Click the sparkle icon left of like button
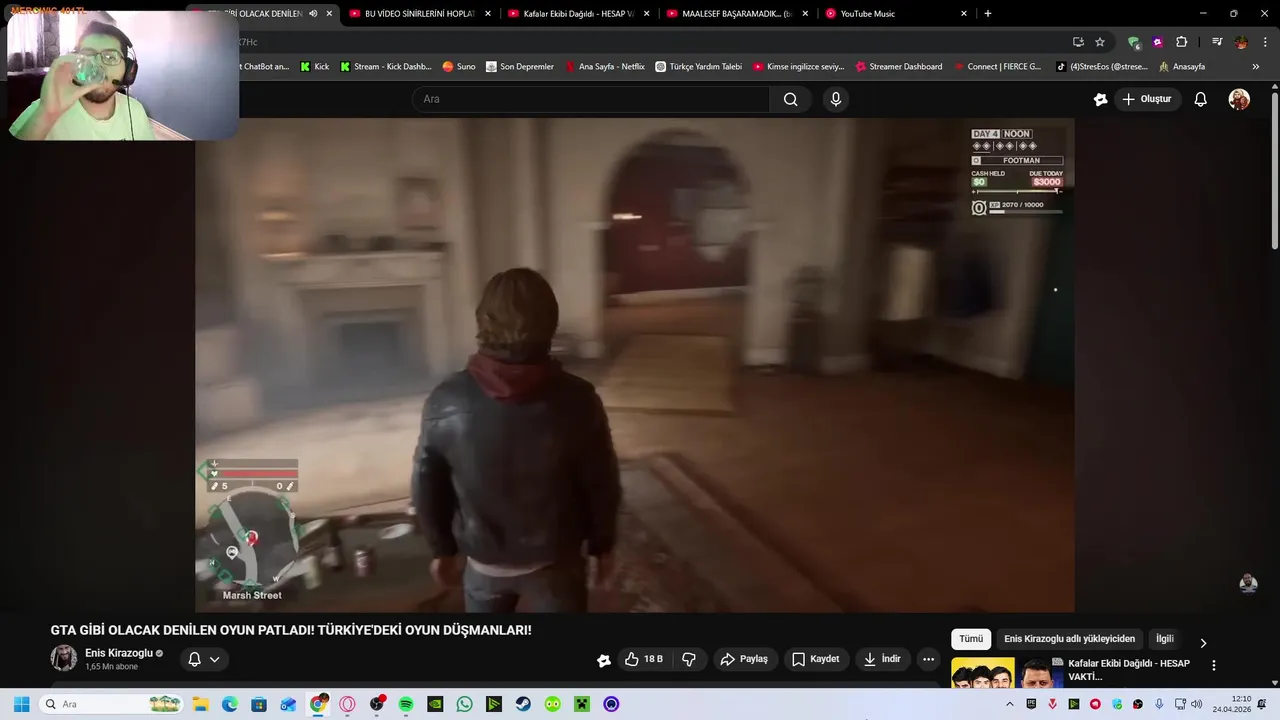Image resolution: width=1280 pixels, height=720 pixels. coord(604,660)
